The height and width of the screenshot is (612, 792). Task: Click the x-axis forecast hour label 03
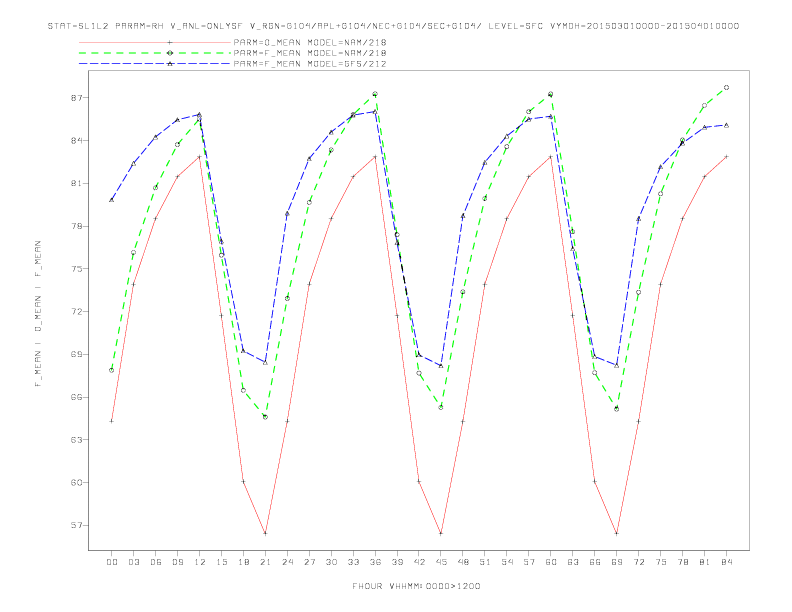pos(133,562)
